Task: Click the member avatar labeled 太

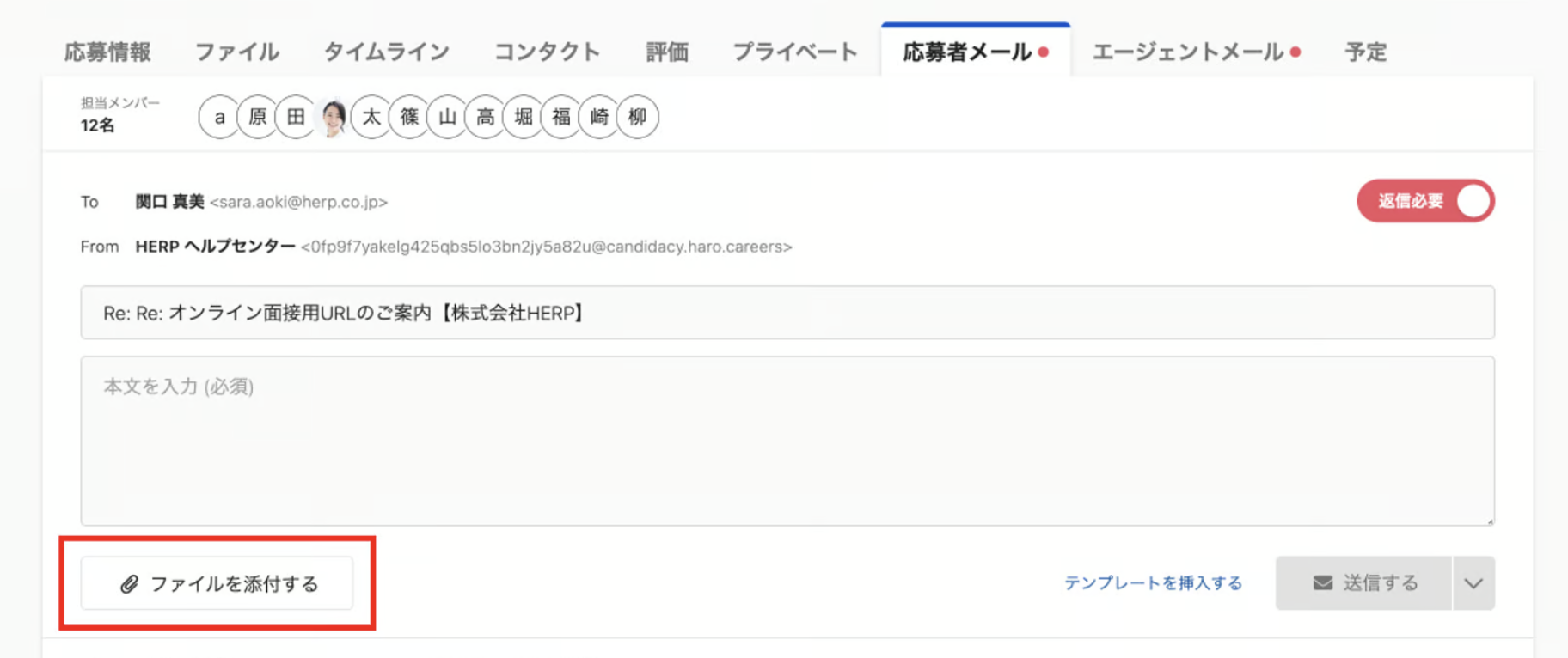Action: click(371, 117)
